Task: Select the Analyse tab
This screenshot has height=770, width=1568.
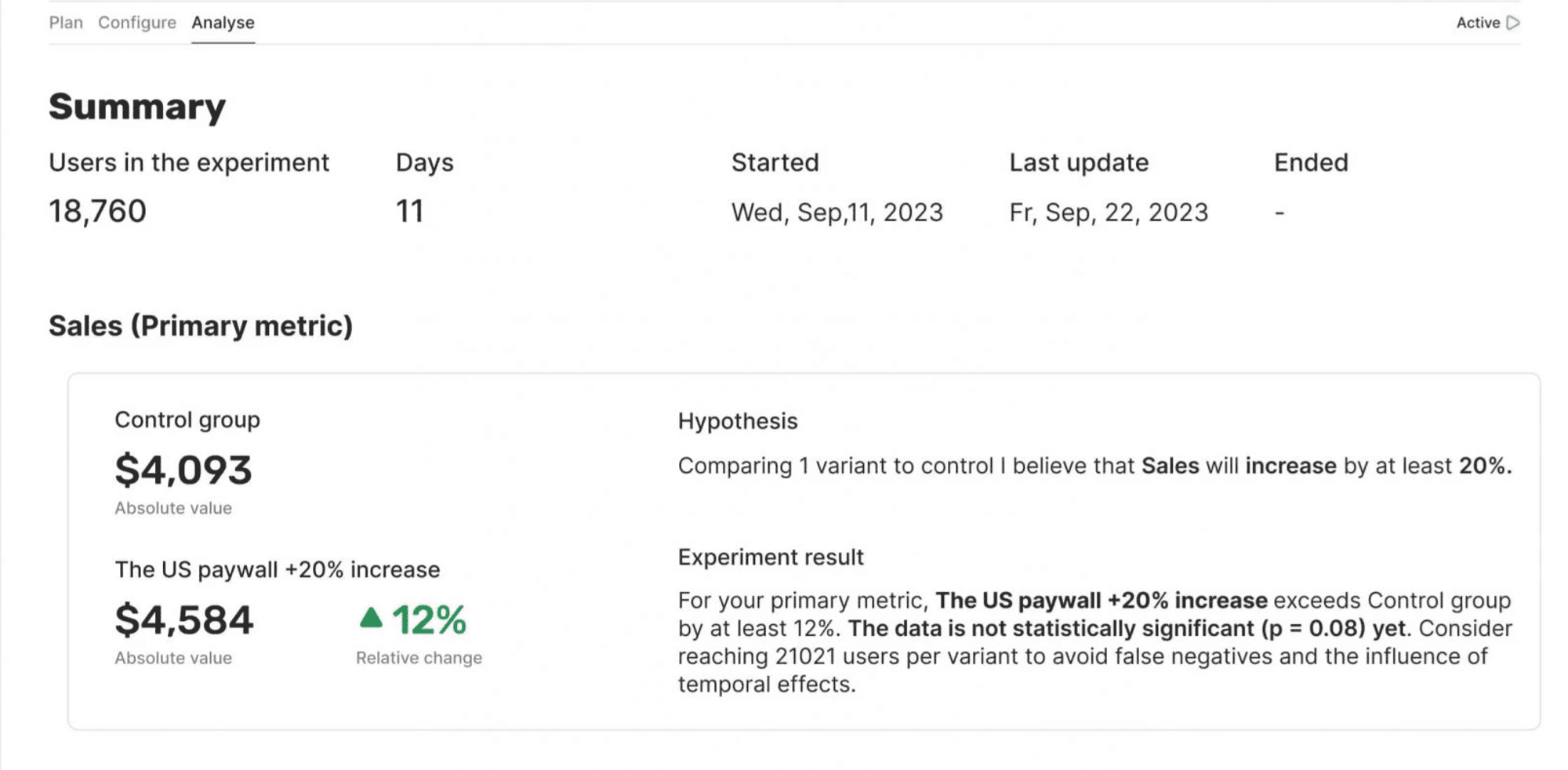Action: tap(222, 23)
